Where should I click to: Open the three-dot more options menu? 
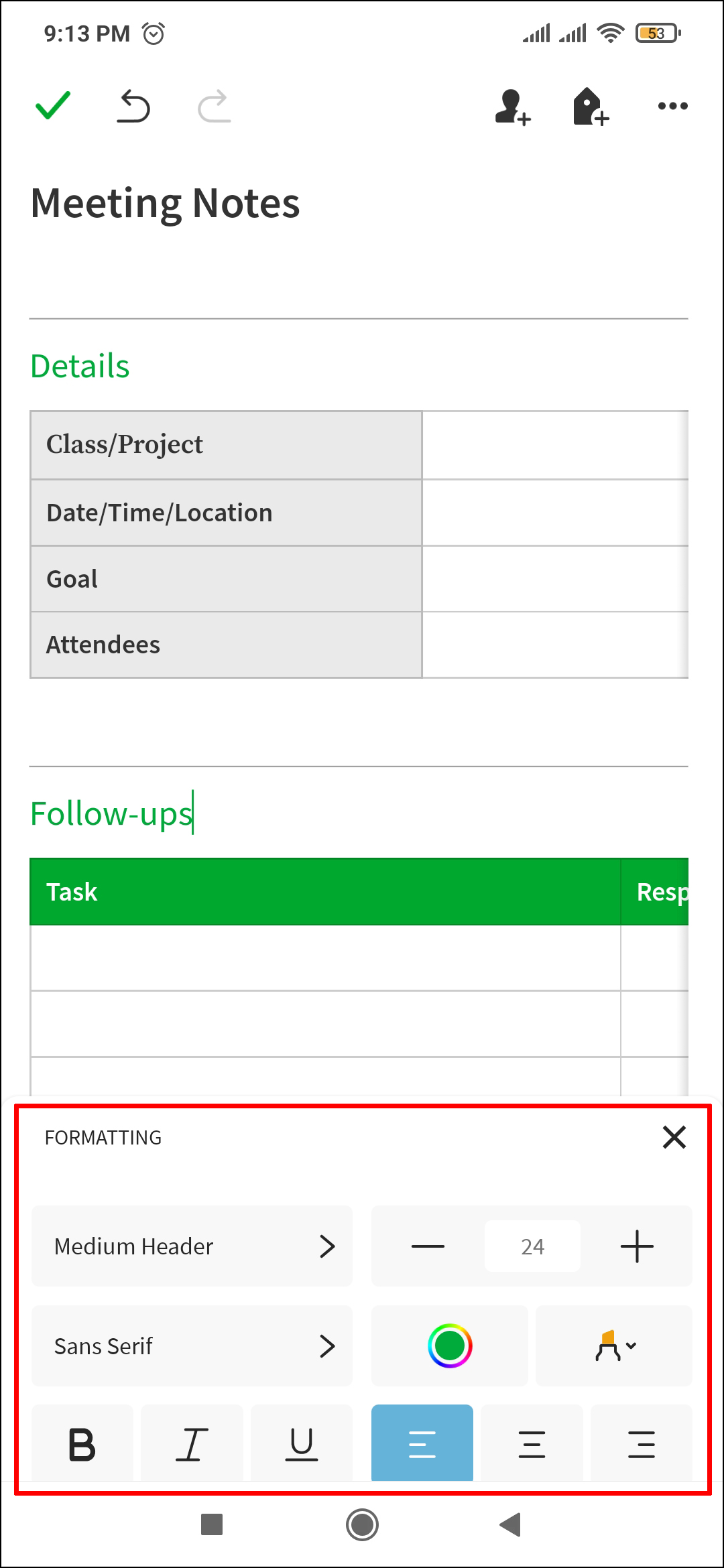[x=672, y=106]
